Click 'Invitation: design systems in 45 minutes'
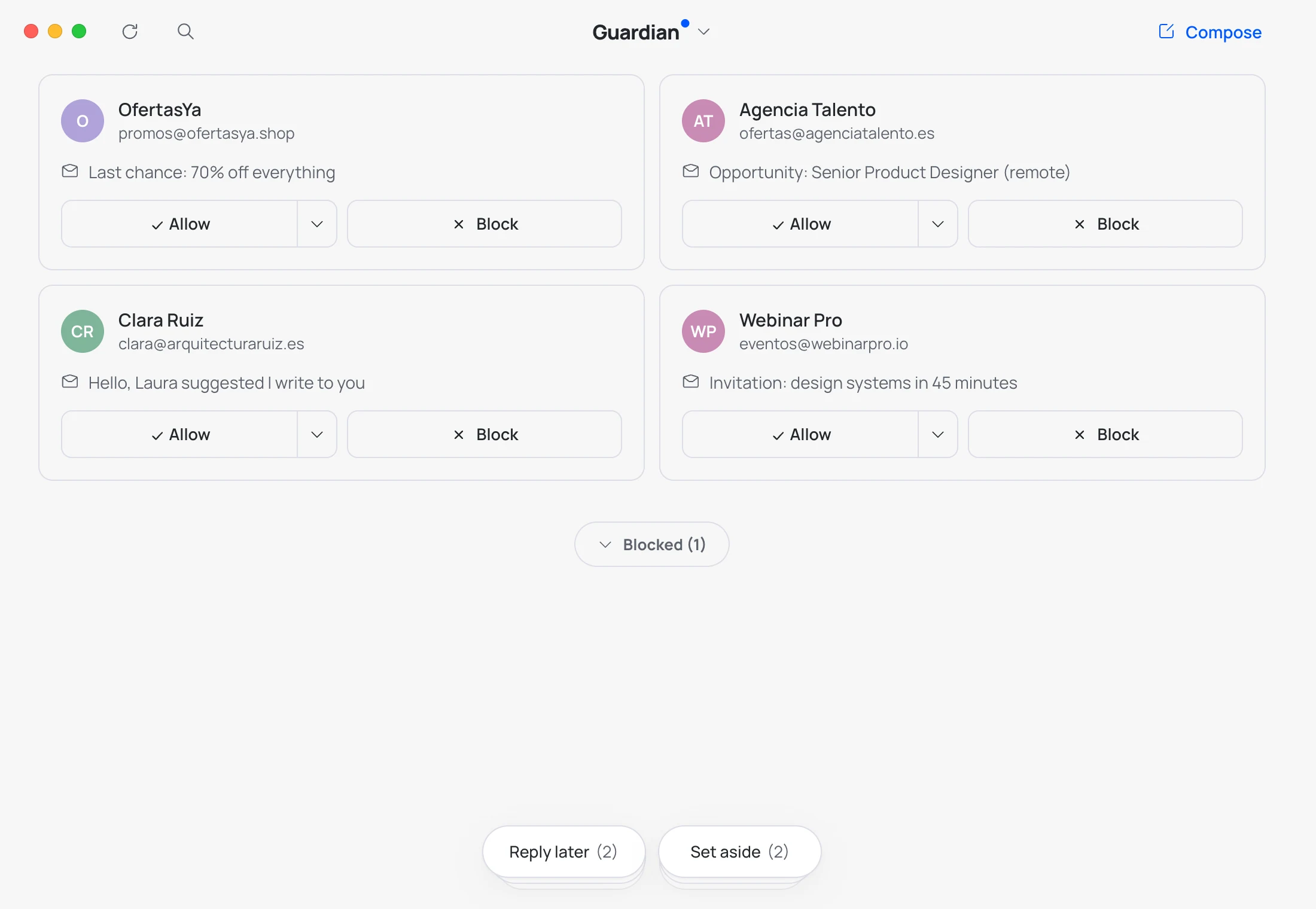 863,383
